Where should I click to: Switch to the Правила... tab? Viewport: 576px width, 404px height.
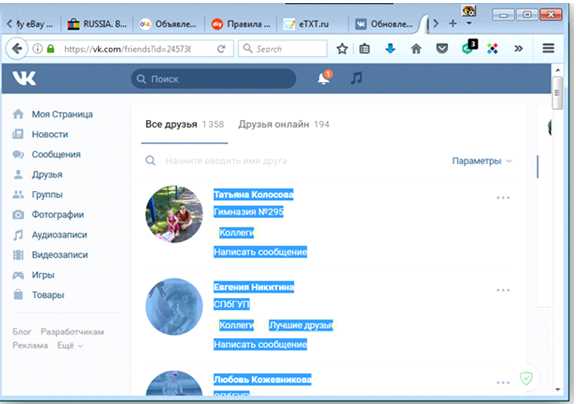(241, 24)
